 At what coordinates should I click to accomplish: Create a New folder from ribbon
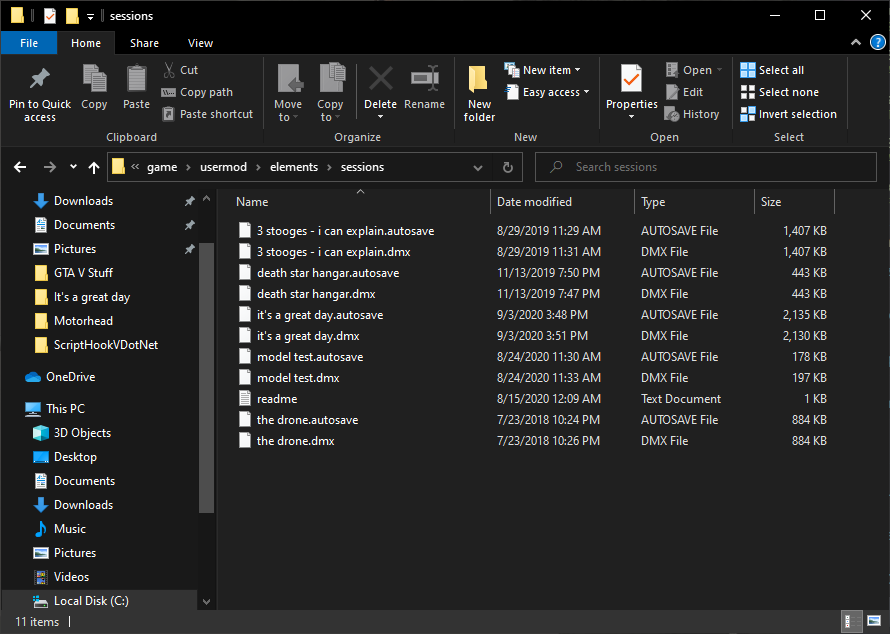tap(479, 93)
